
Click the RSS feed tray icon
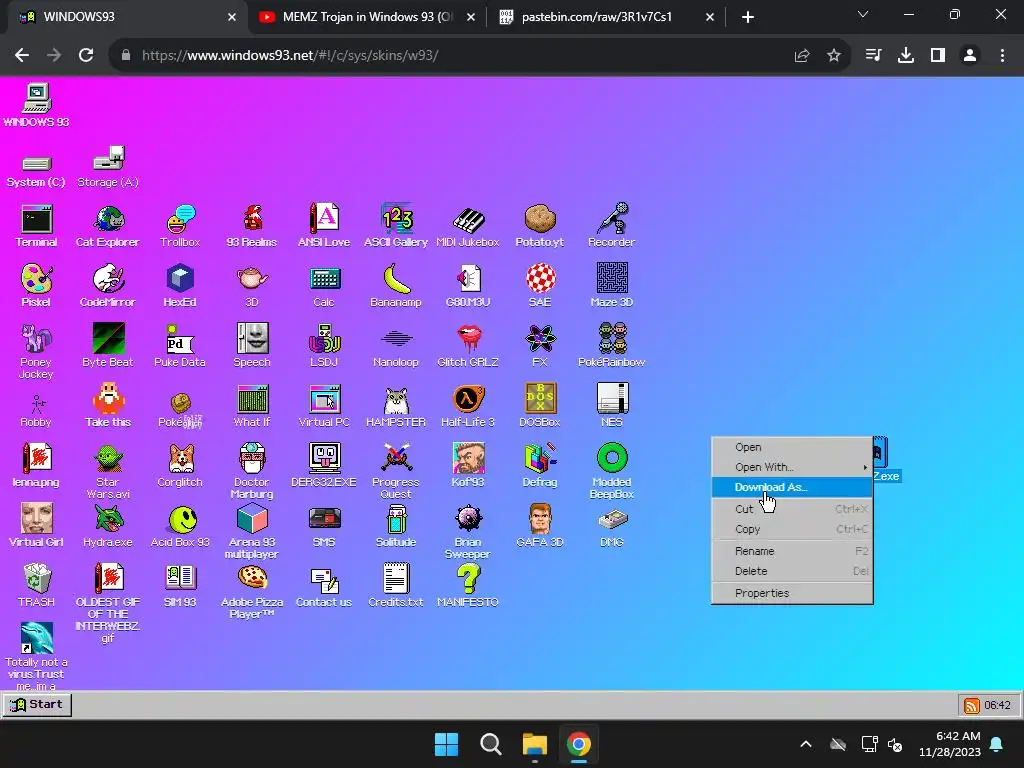[972, 705]
